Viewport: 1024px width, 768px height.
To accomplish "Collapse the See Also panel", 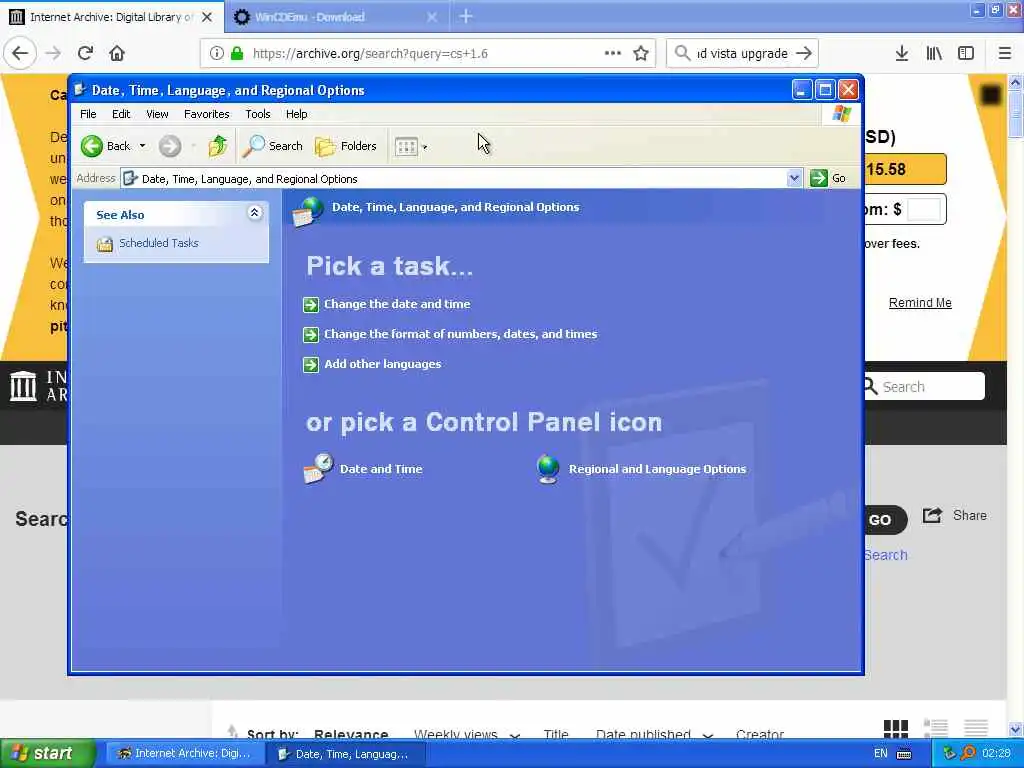I will [x=255, y=212].
